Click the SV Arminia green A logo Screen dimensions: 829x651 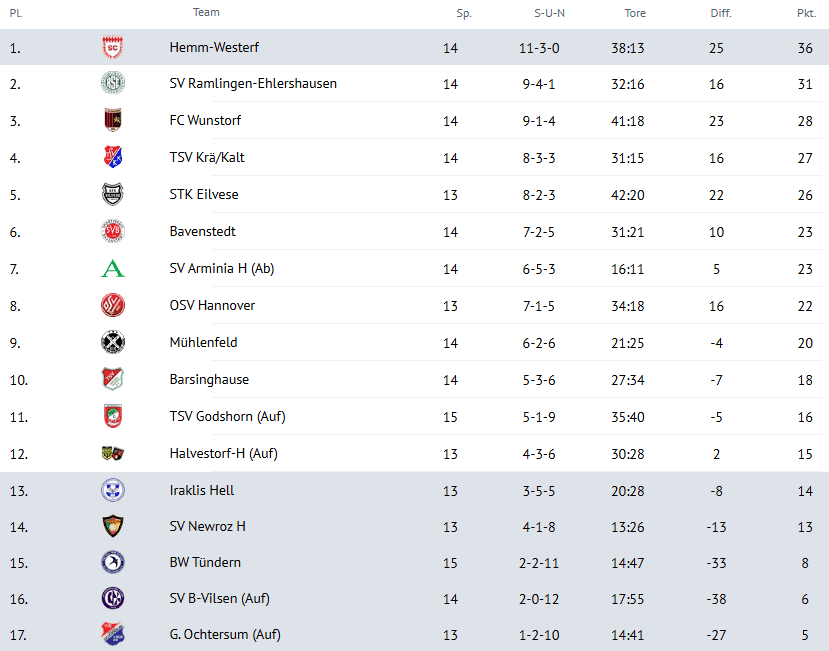click(x=113, y=268)
